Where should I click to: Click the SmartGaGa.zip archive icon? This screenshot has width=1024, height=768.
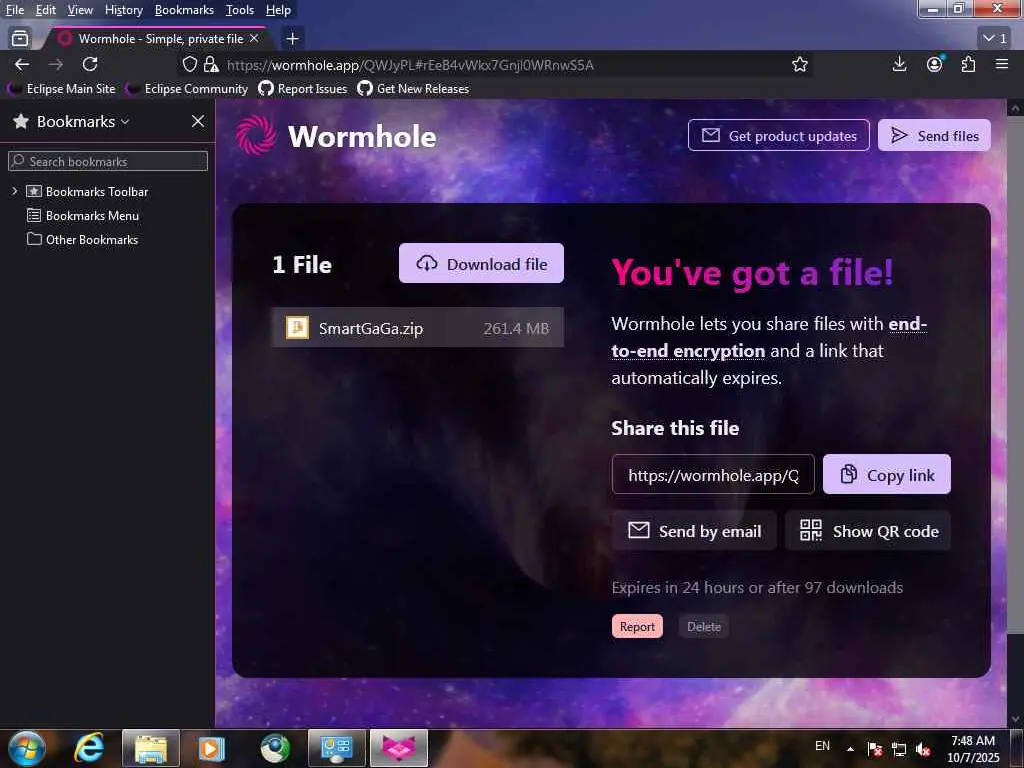[297, 327]
